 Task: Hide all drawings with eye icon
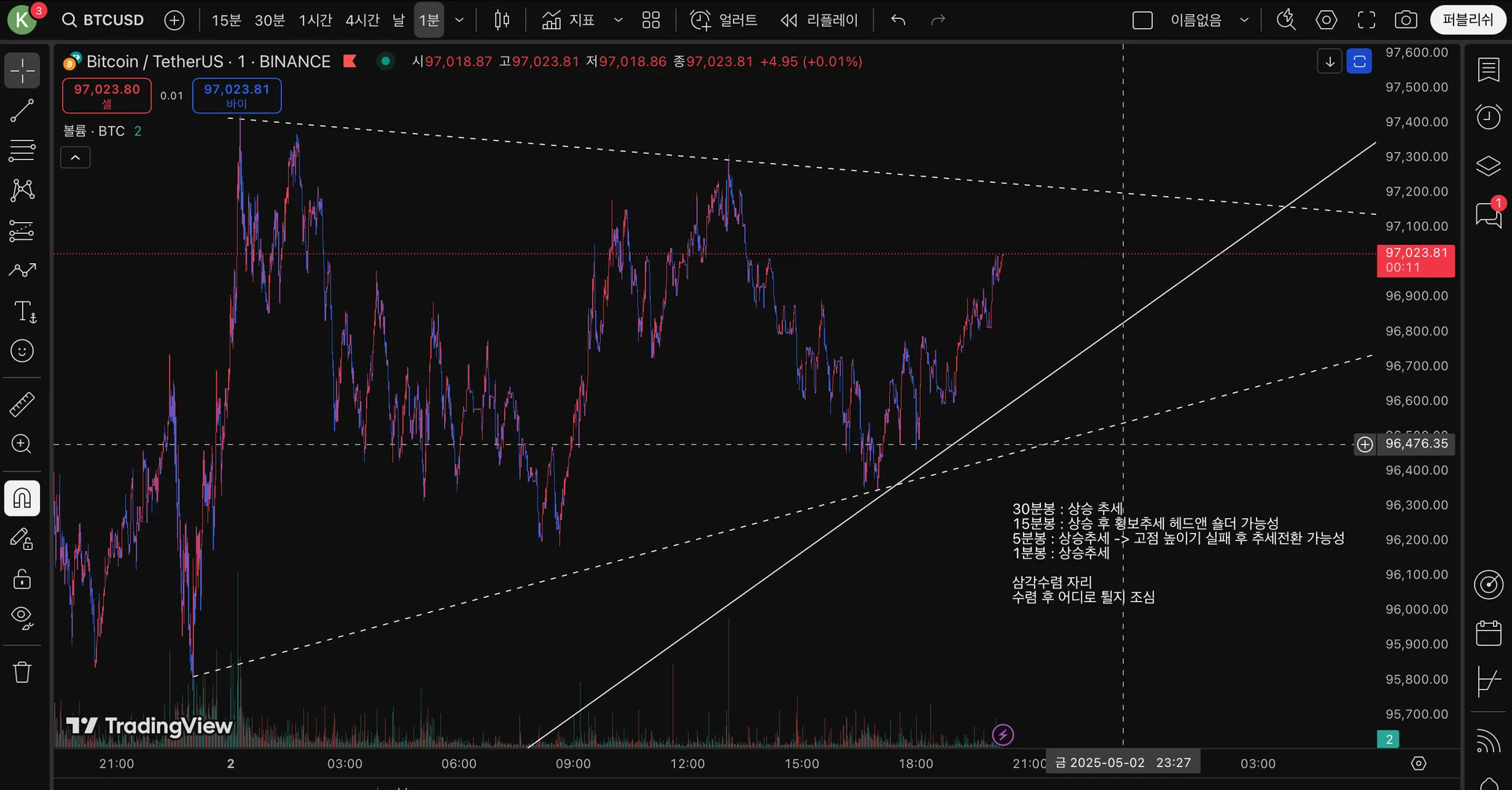(22, 618)
